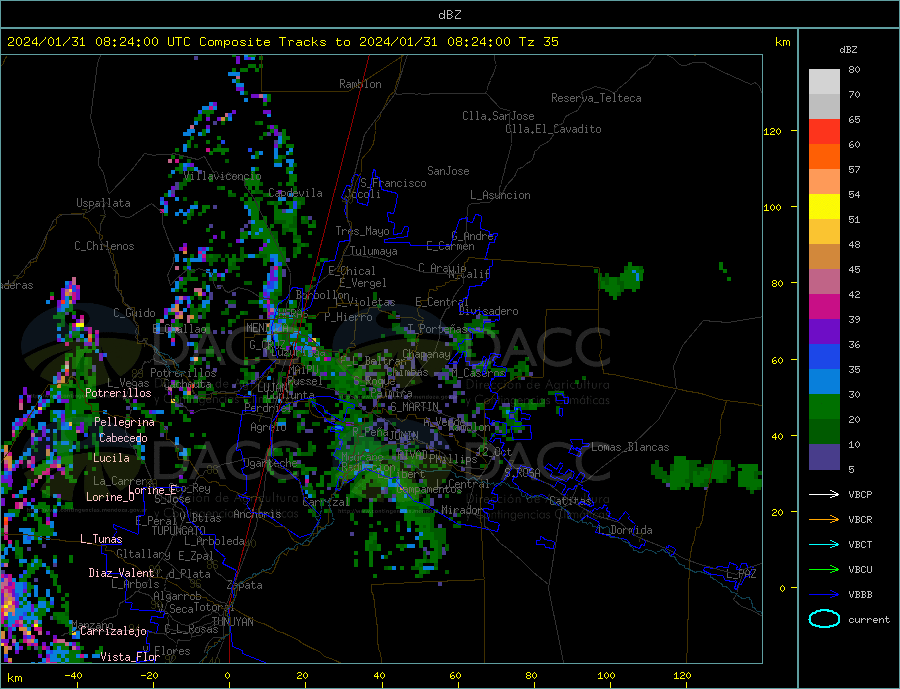
Task: Click the cyan 'current' ellipse symbol
Action: coord(824,619)
